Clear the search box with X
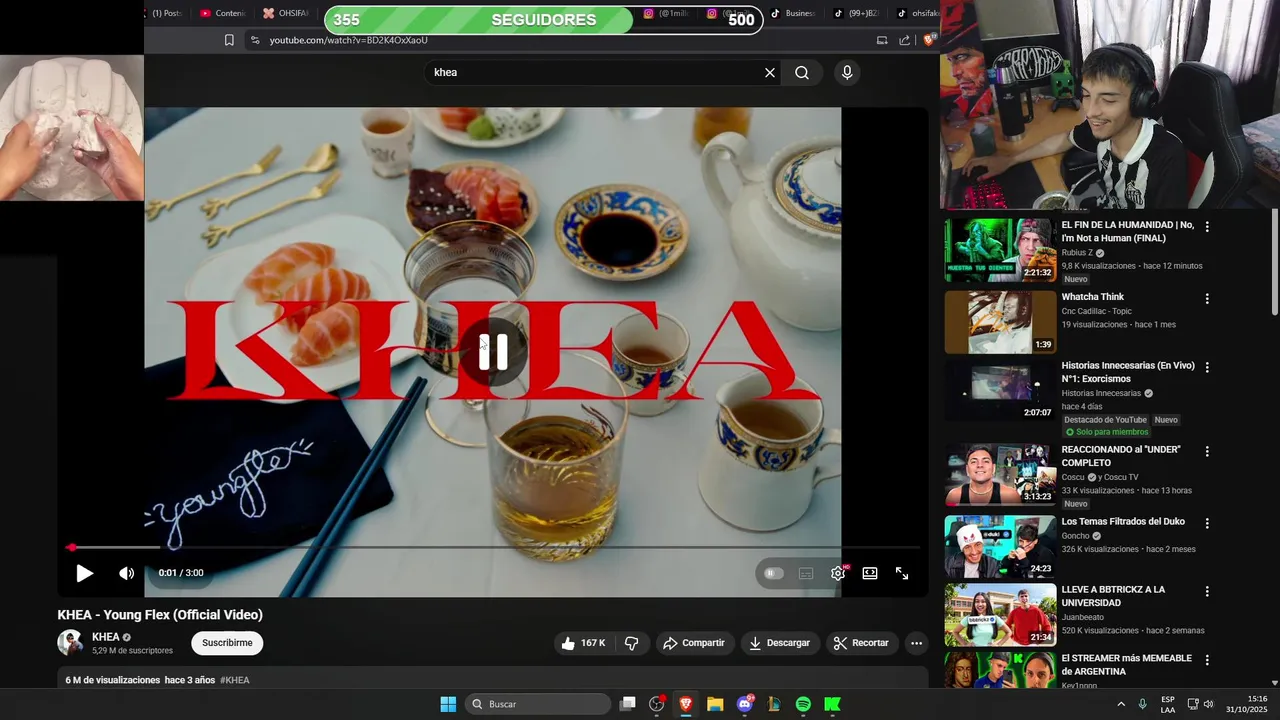This screenshot has height=720, width=1280. point(770,72)
